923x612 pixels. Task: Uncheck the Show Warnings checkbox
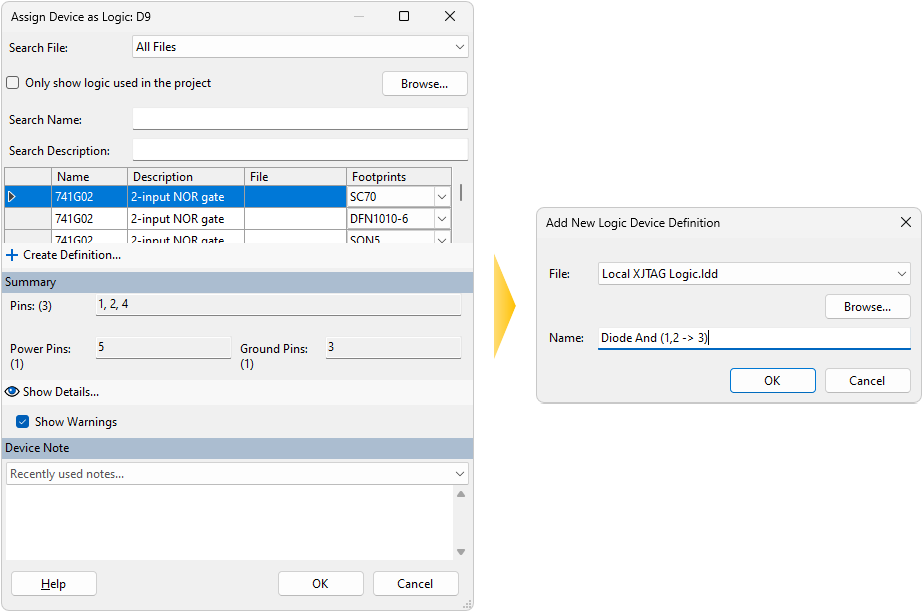pyautogui.click(x=23, y=422)
